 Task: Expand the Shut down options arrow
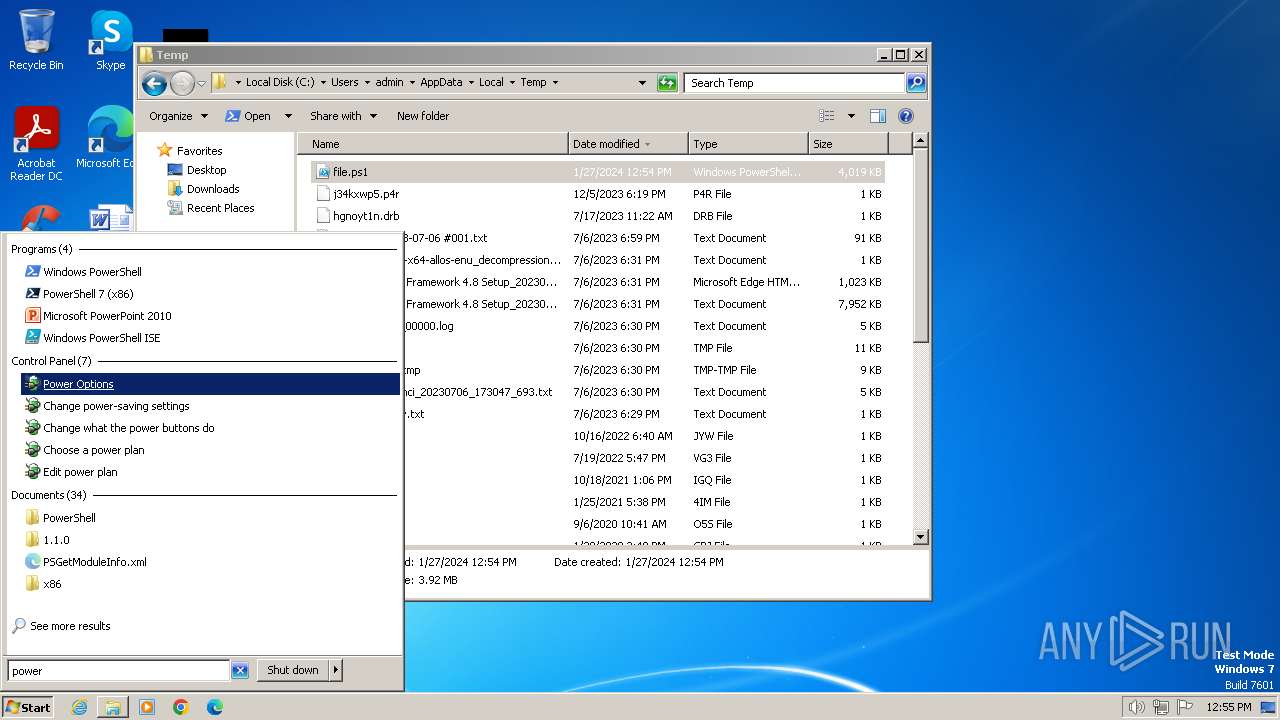(336, 670)
